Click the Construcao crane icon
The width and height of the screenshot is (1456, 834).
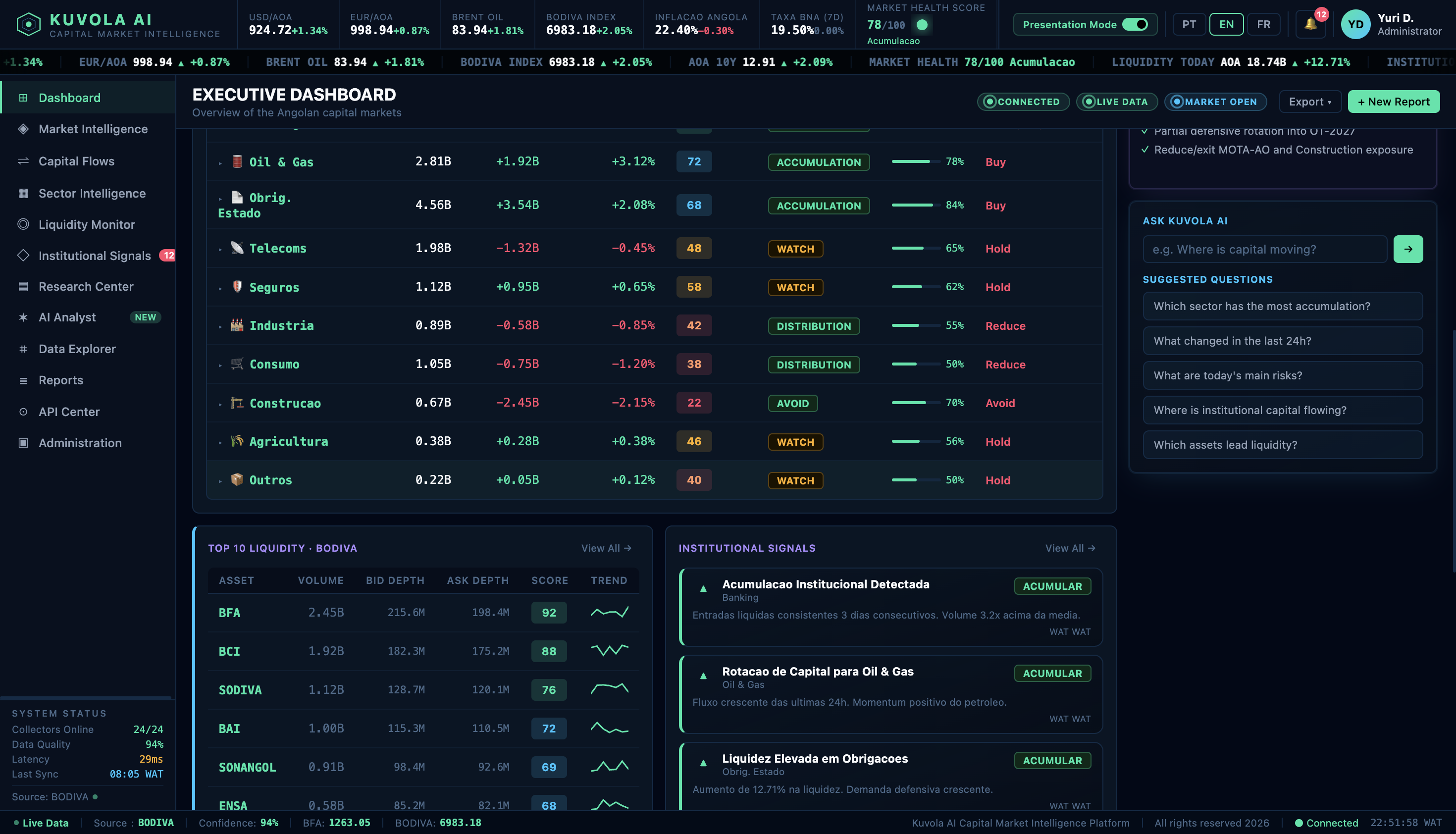[x=237, y=403]
